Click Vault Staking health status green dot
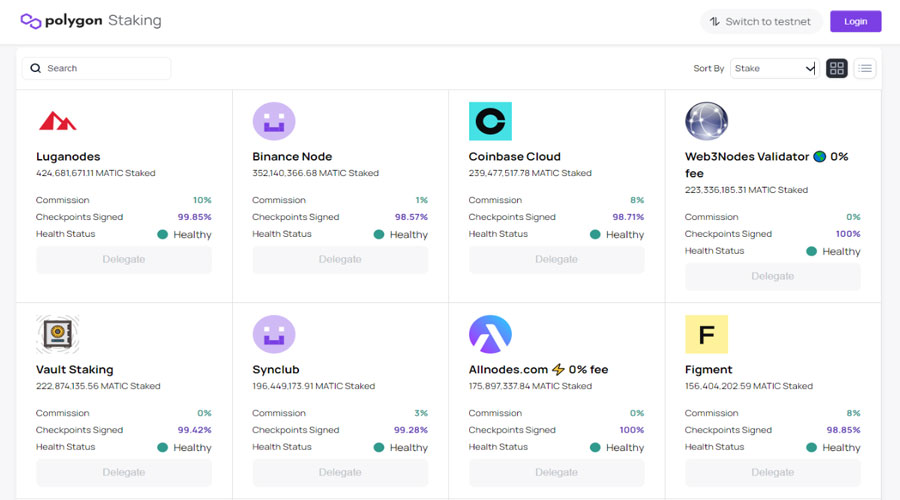The width and height of the screenshot is (900, 500). click(162, 447)
